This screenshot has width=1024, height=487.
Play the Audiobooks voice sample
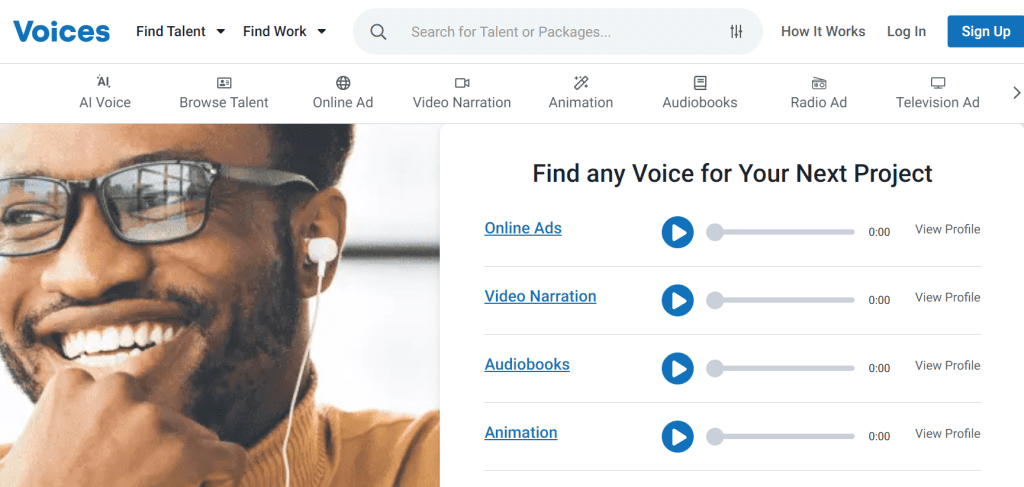tap(677, 368)
